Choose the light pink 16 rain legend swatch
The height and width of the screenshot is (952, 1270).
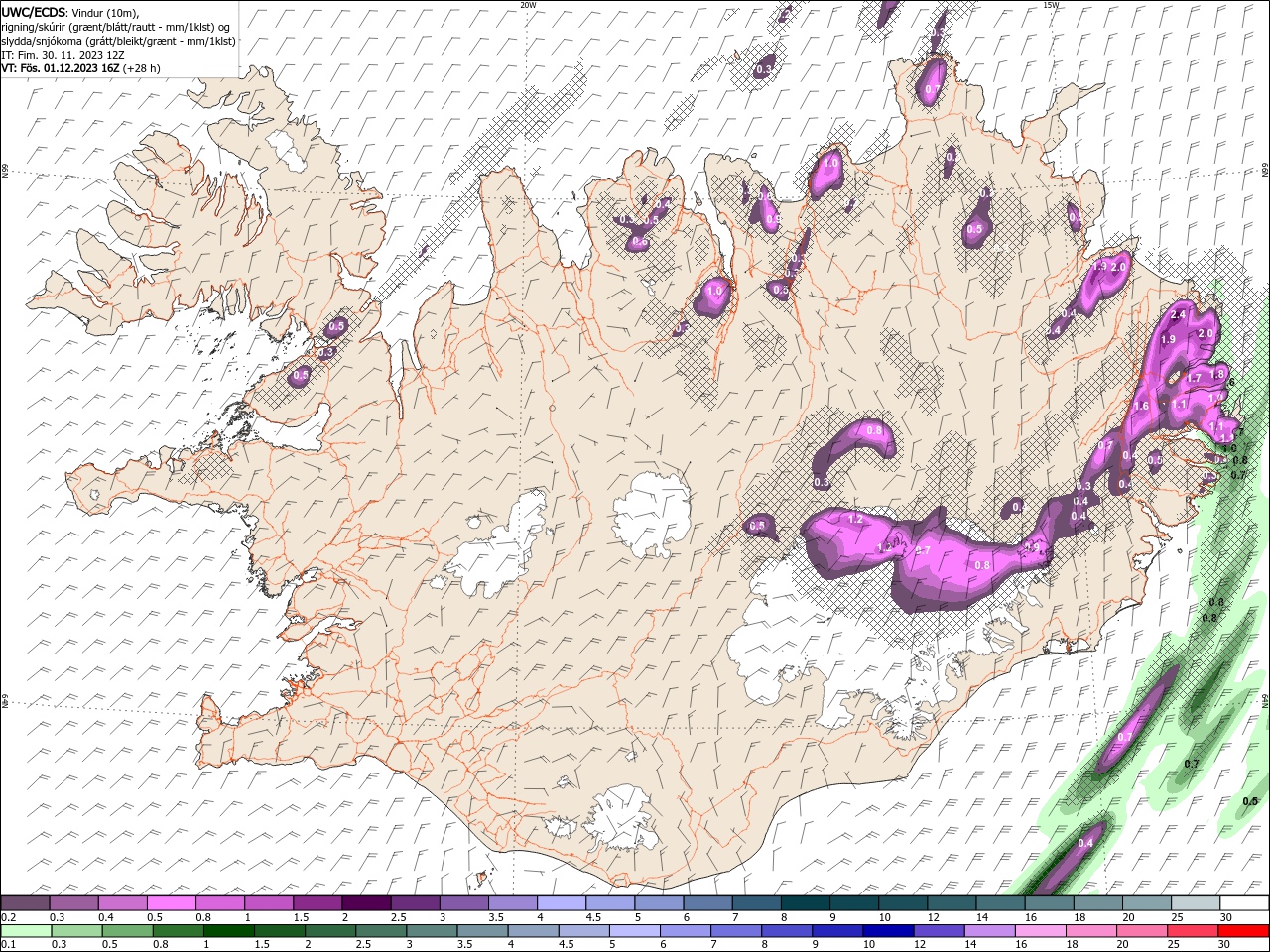click(x=1040, y=931)
